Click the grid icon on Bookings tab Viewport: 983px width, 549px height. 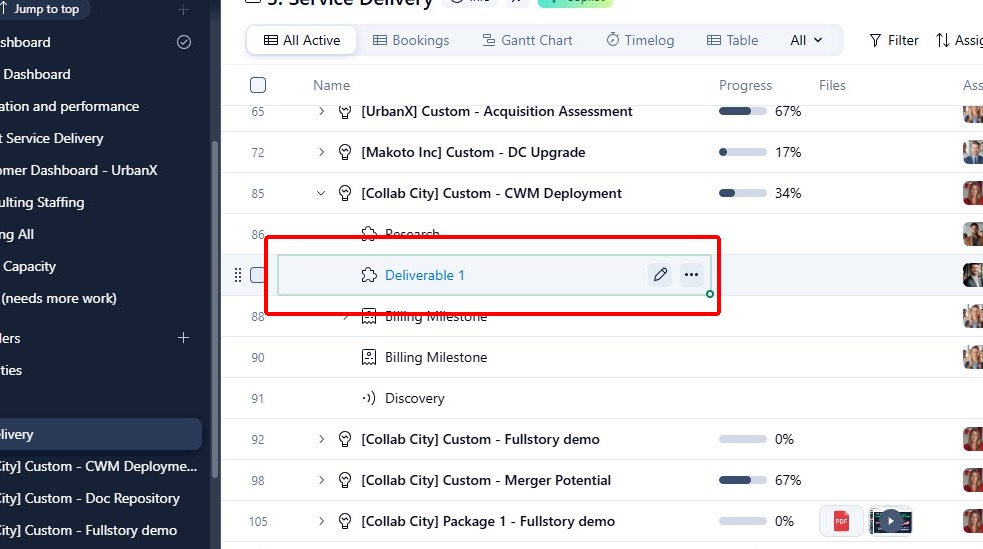[x=380, y=40]
